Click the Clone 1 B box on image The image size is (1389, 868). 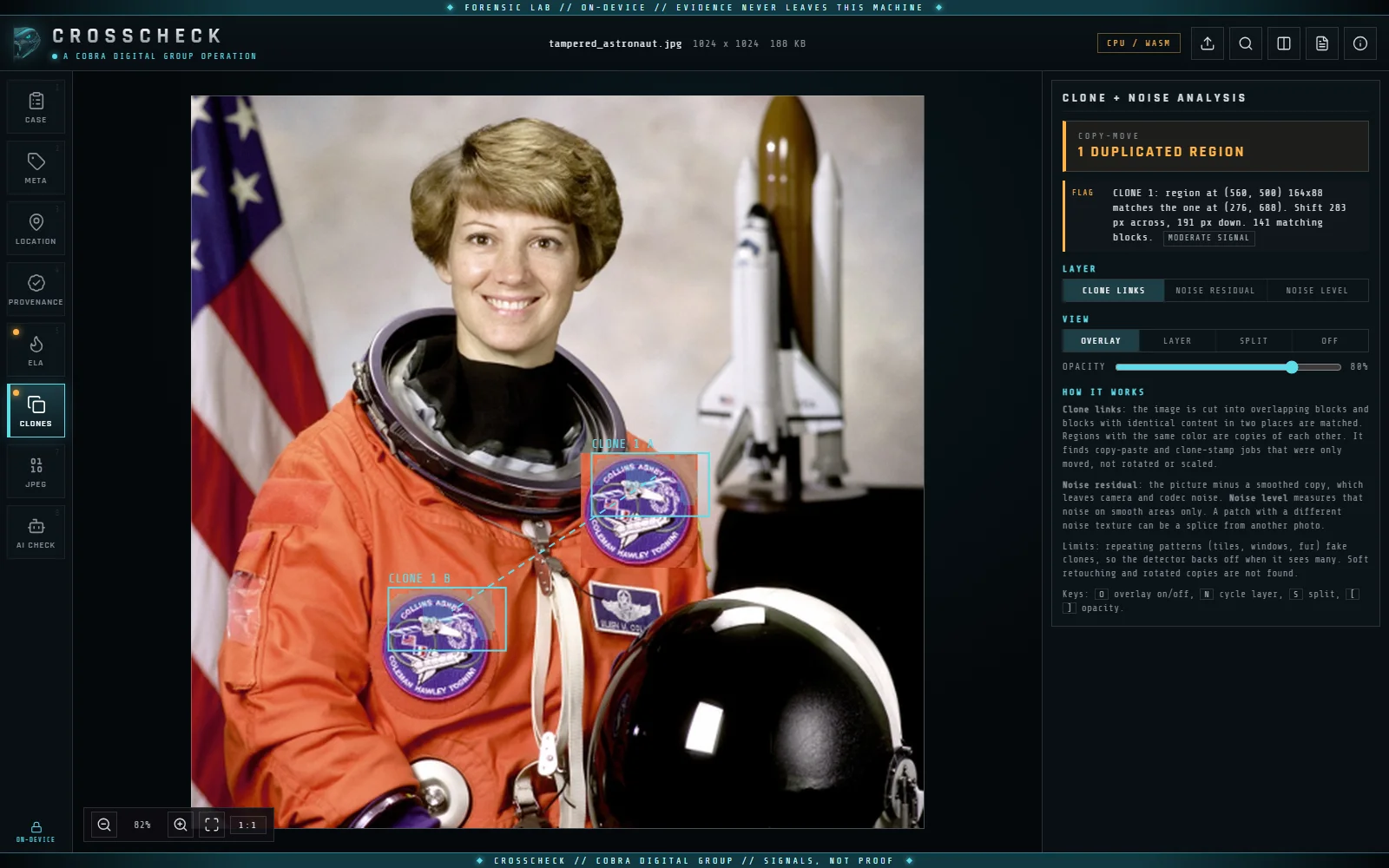tap(447, 619)
